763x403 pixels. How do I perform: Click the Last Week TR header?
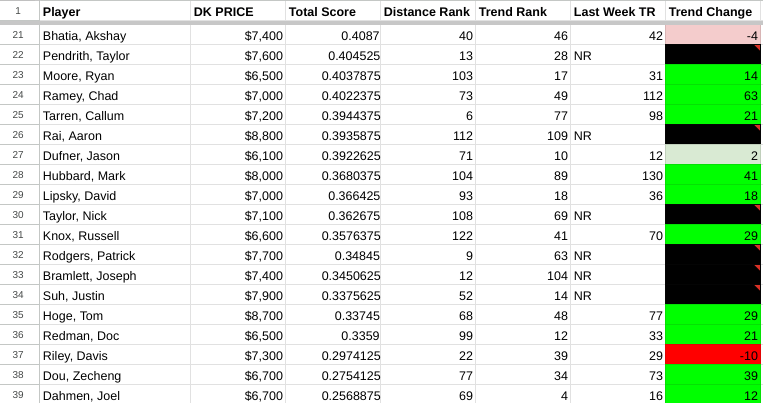[618, 11]
